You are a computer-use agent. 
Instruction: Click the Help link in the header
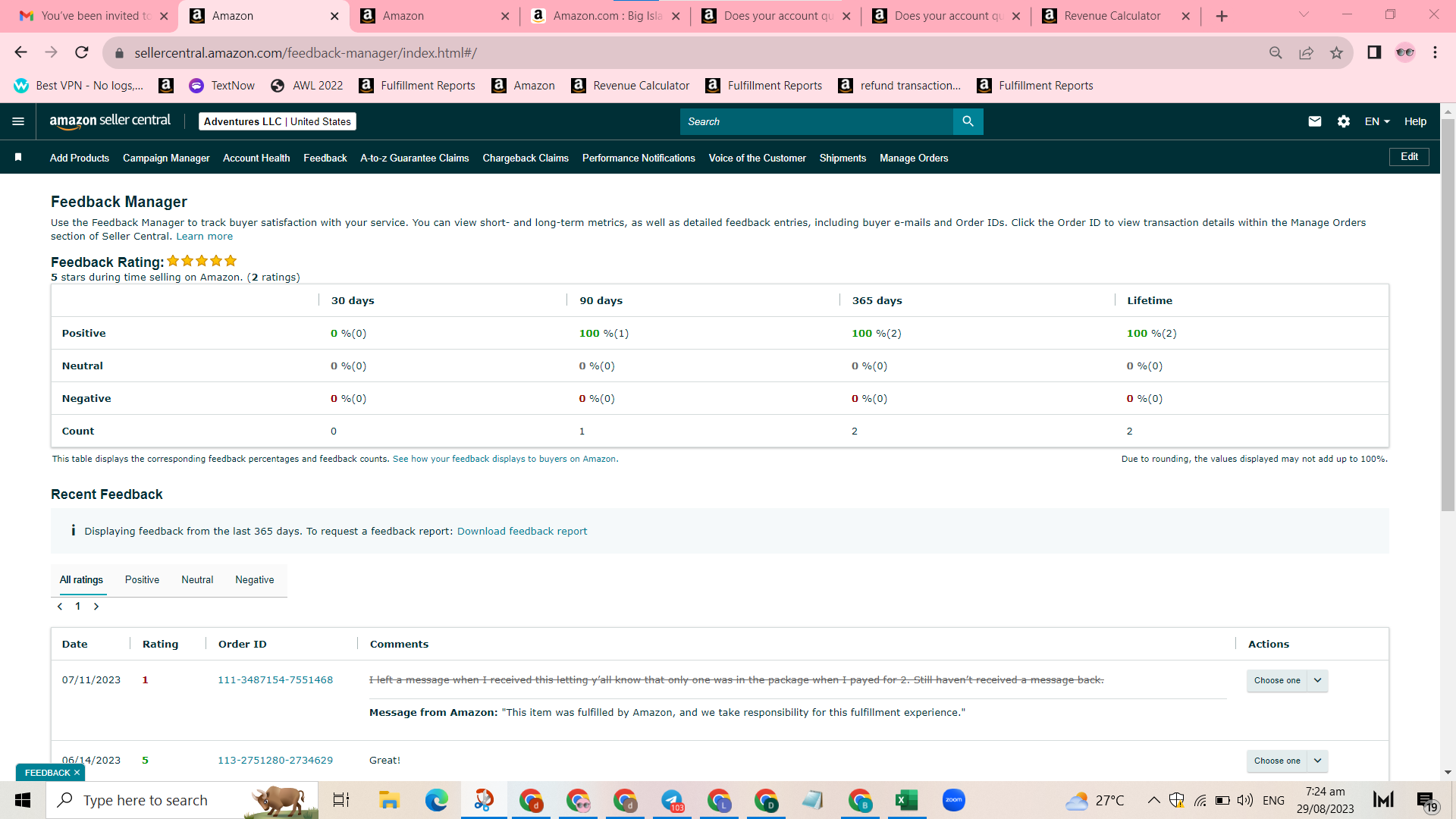click(x=1415, y=121)
